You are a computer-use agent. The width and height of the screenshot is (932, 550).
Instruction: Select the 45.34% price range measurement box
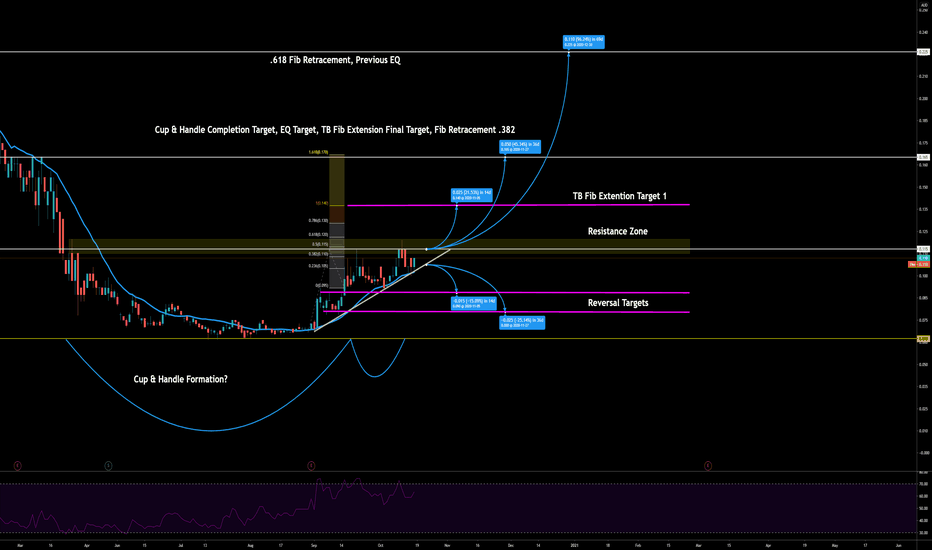(520, 147)
